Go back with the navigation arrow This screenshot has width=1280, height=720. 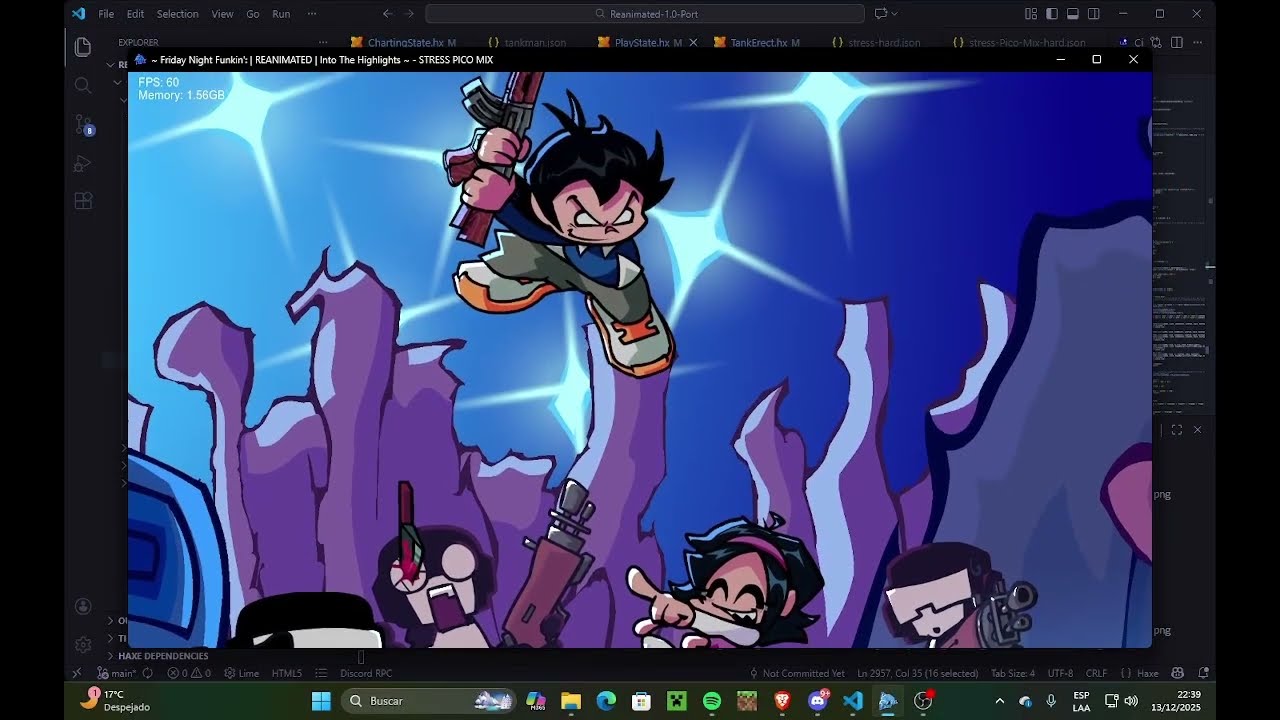point(388,14)
